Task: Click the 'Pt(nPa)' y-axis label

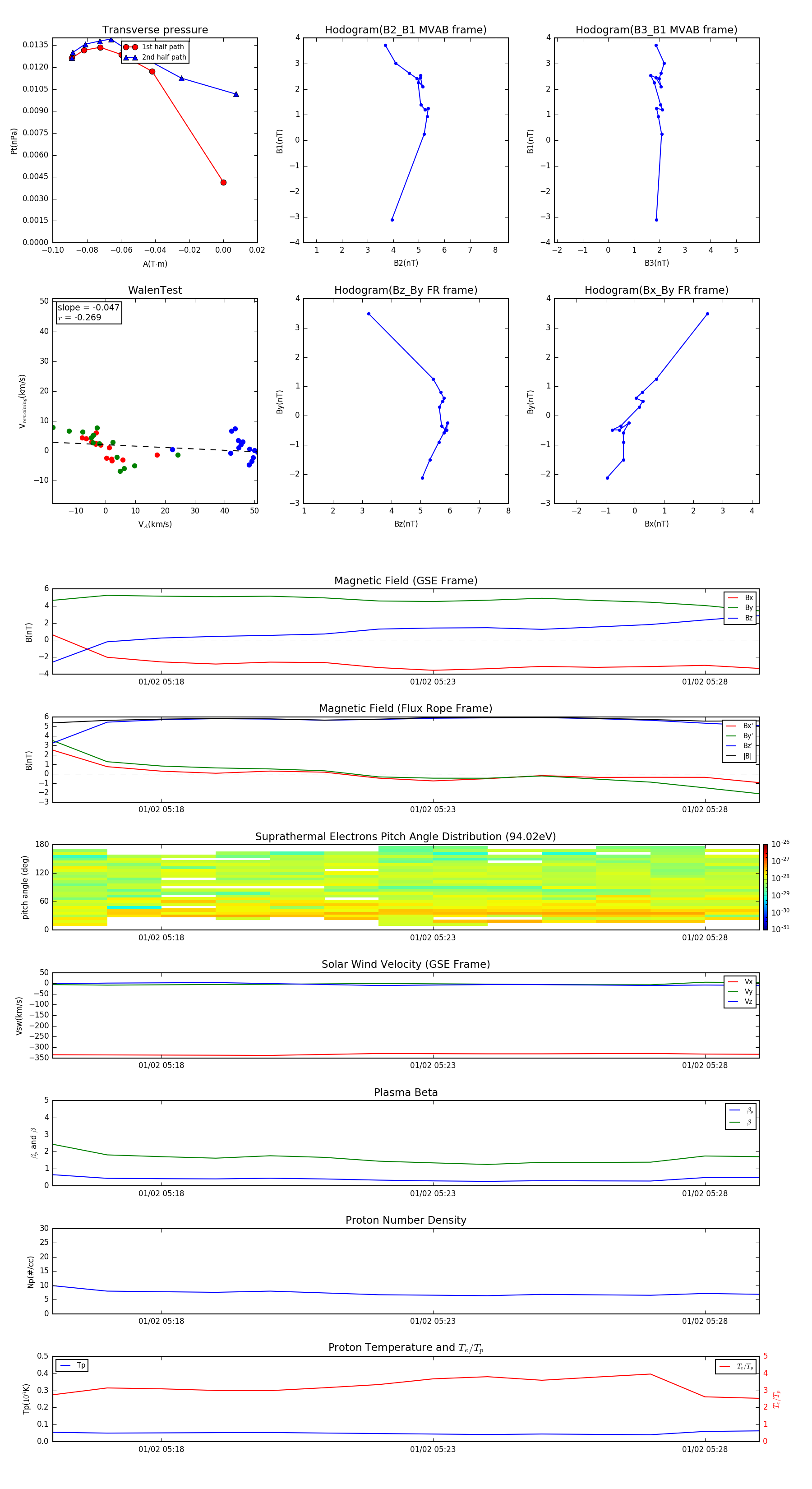Action: pos(14,141)
